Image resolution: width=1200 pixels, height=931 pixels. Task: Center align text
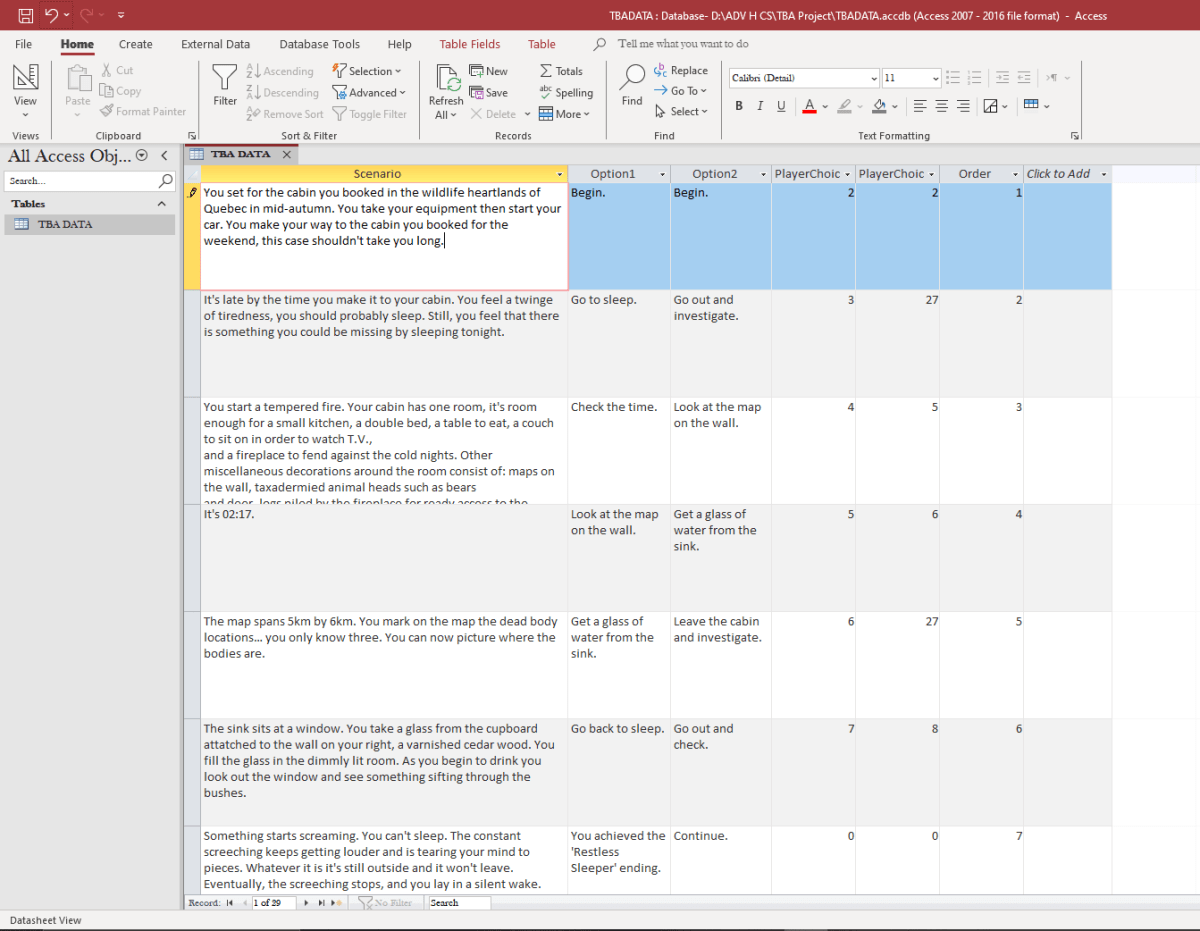tap(941, 106)
